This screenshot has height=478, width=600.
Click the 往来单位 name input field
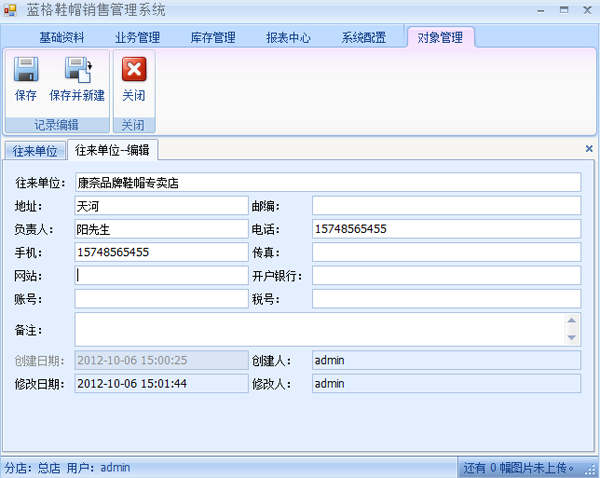[x=327, y=183]
